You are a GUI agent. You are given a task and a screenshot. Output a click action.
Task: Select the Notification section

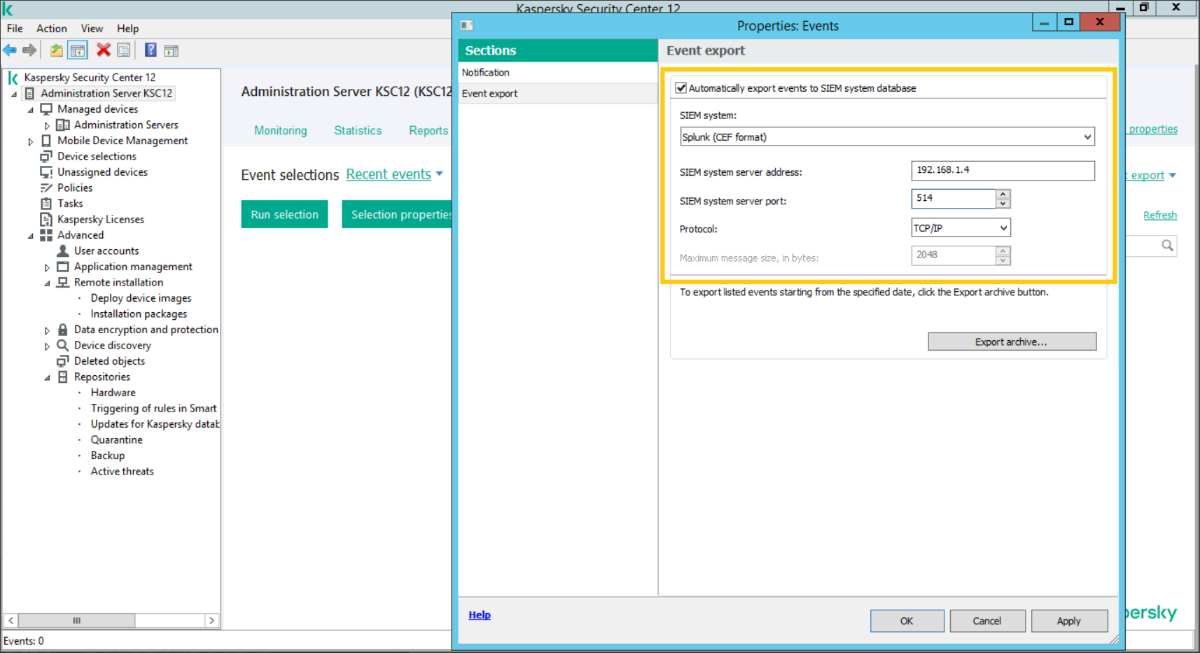(x=557, y=73)
